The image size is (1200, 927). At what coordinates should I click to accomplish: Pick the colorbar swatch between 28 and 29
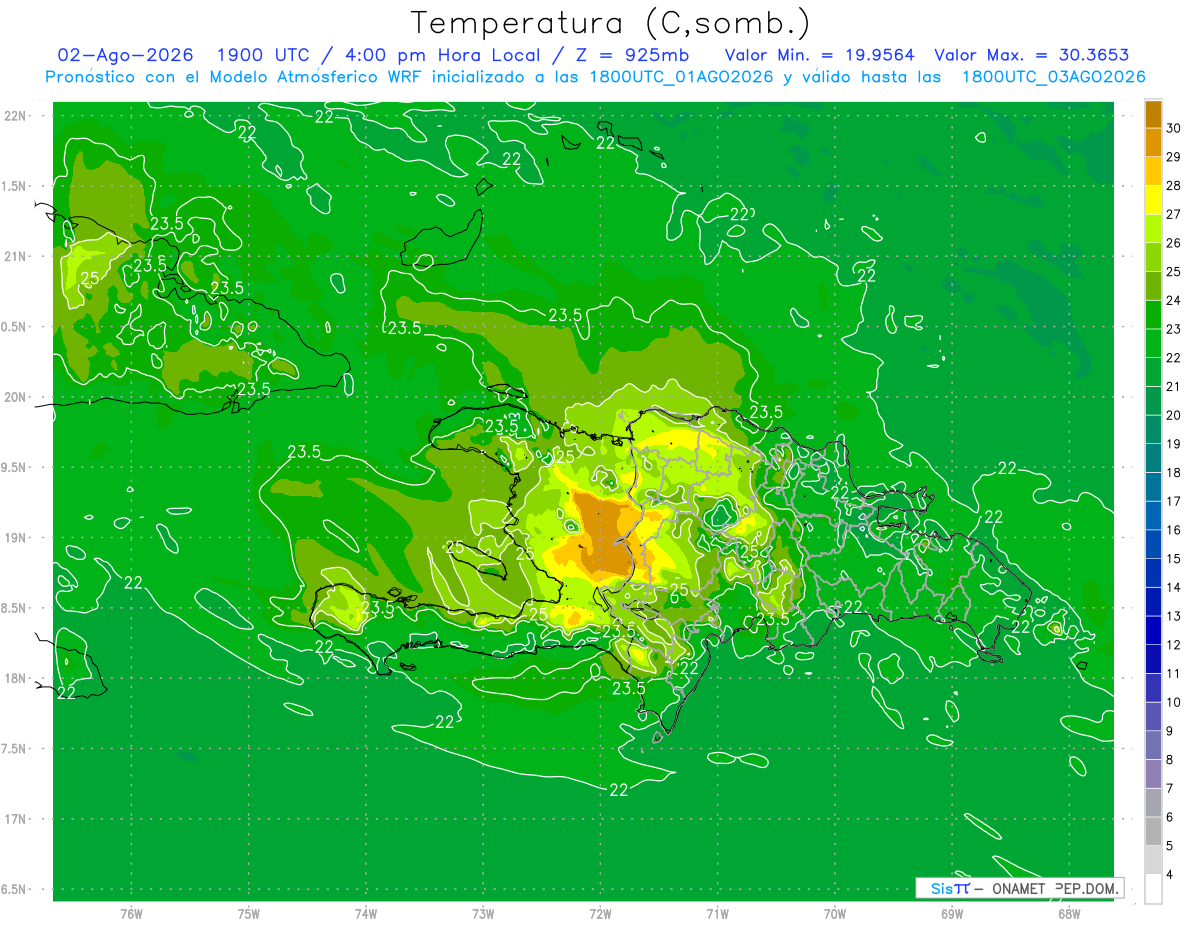coord(1153,171)
